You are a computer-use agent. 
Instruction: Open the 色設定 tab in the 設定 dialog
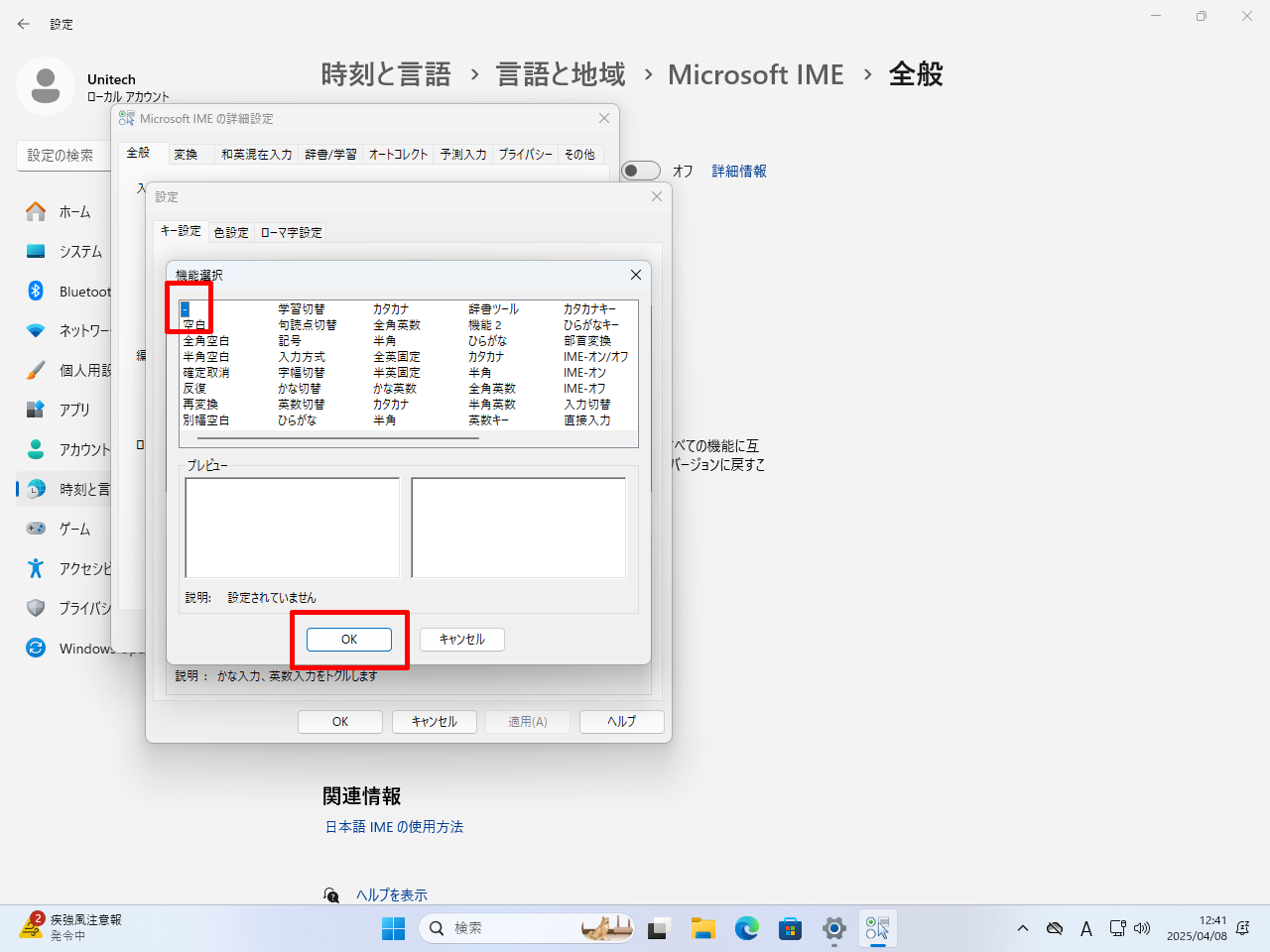click(231, 232)
